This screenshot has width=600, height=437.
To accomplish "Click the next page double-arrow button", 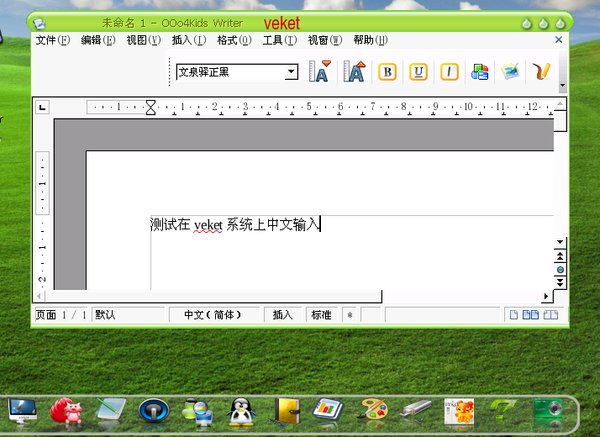I will pyautogui.click(x=560, y=283).
